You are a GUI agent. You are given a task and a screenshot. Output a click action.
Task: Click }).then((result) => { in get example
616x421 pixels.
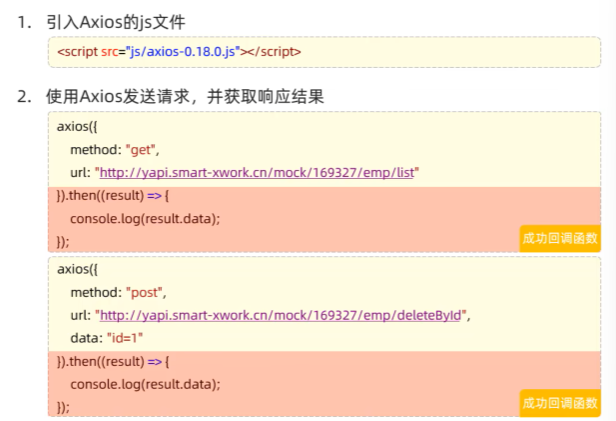click(113, 195)
